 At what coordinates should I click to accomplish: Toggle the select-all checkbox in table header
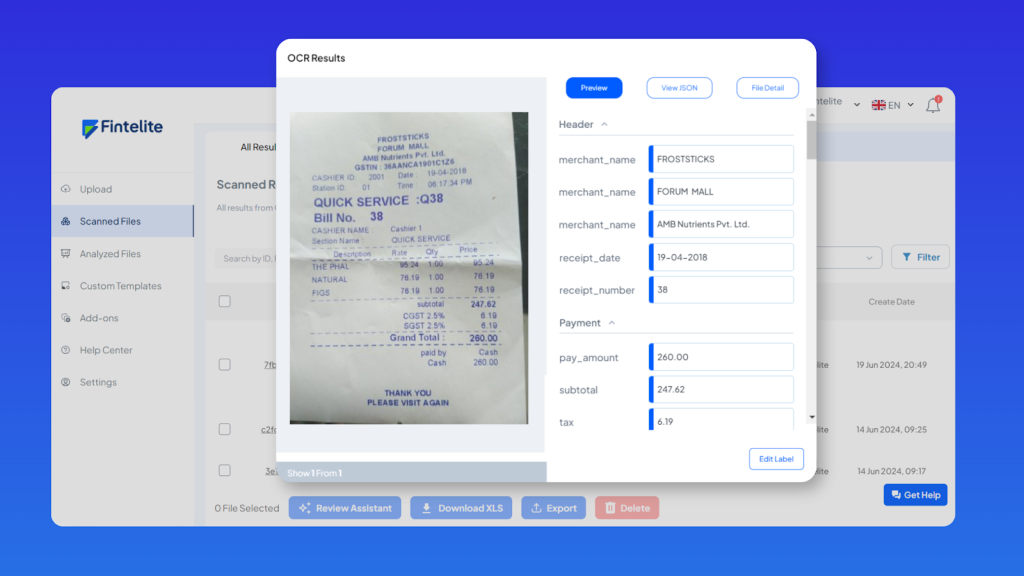(x=225, y=301)
